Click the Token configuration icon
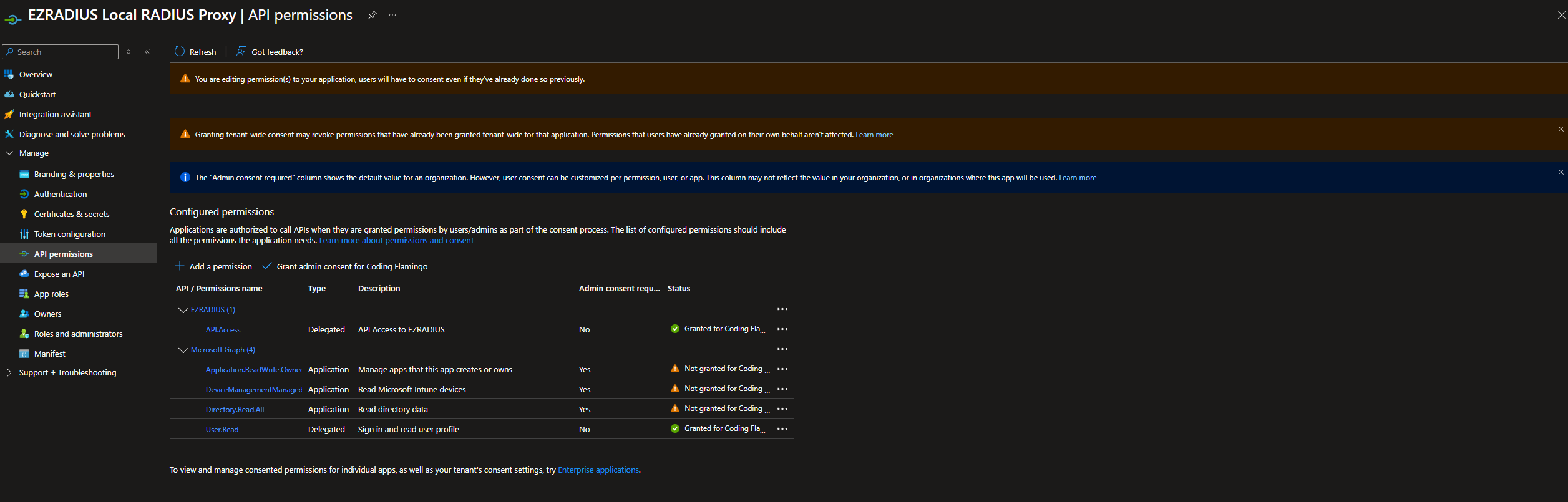 point(24,234)
